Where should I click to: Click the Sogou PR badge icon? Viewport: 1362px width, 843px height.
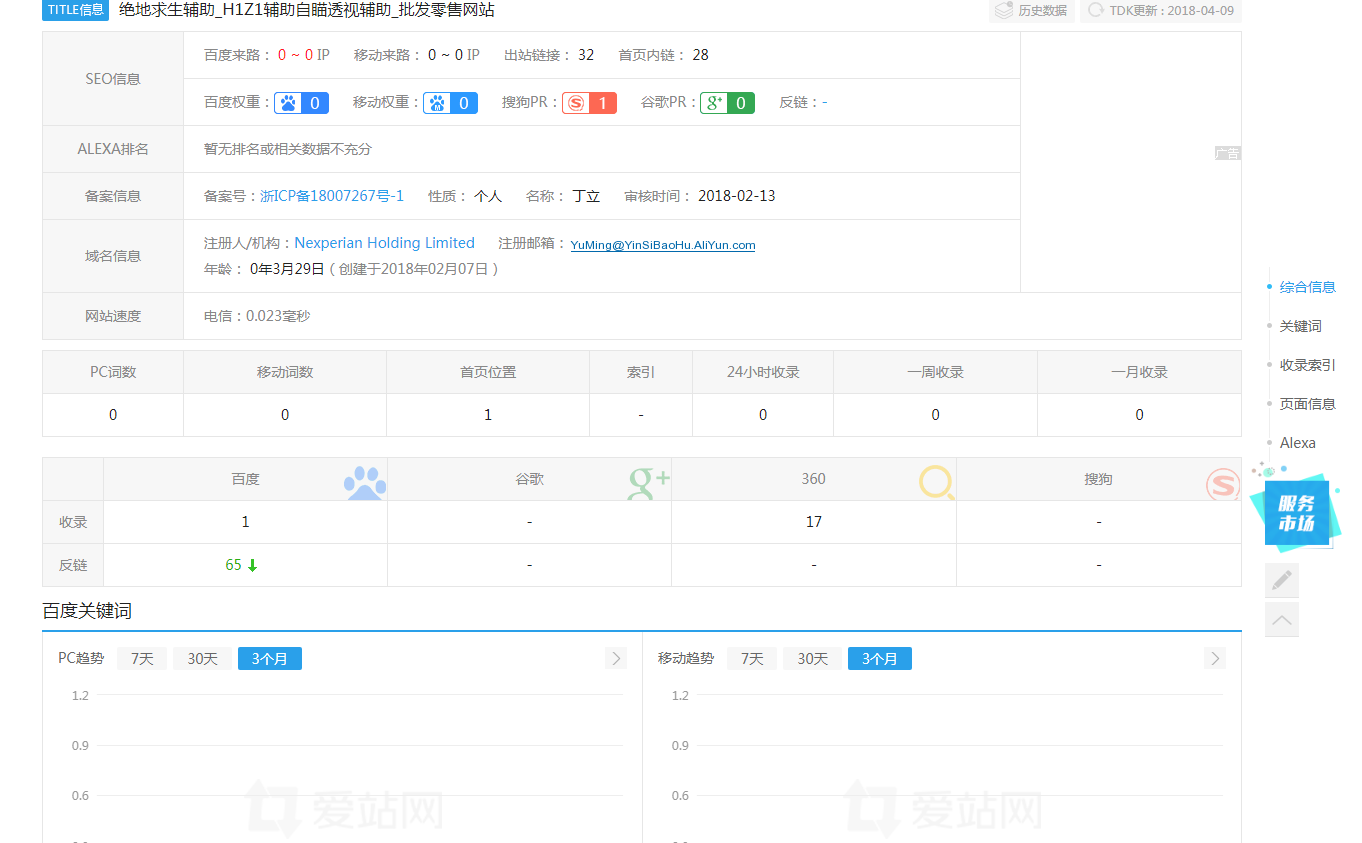click(x=575, y=103)
